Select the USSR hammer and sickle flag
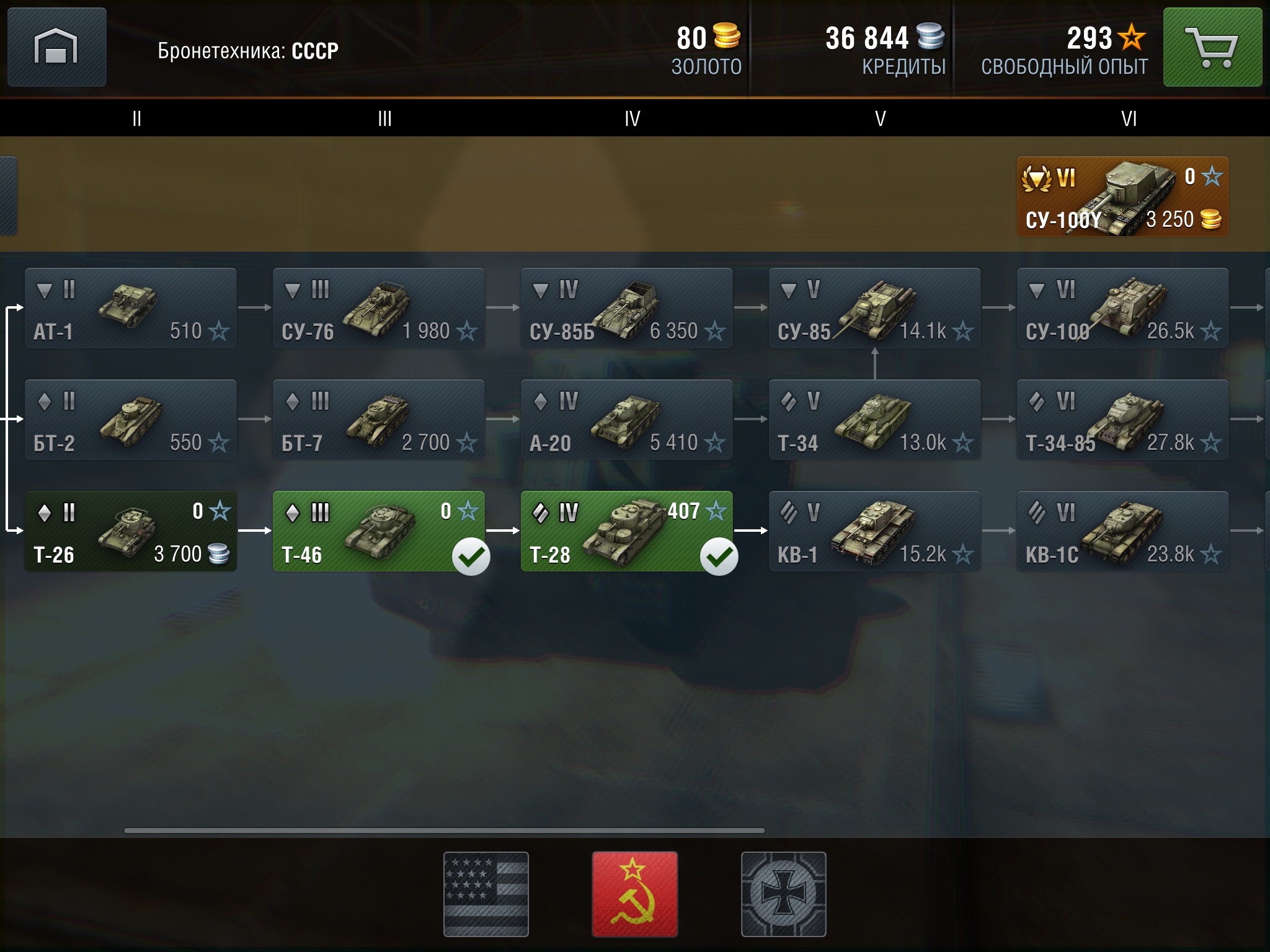This screenshot has width=1270, height=952. tap(635, 894)
